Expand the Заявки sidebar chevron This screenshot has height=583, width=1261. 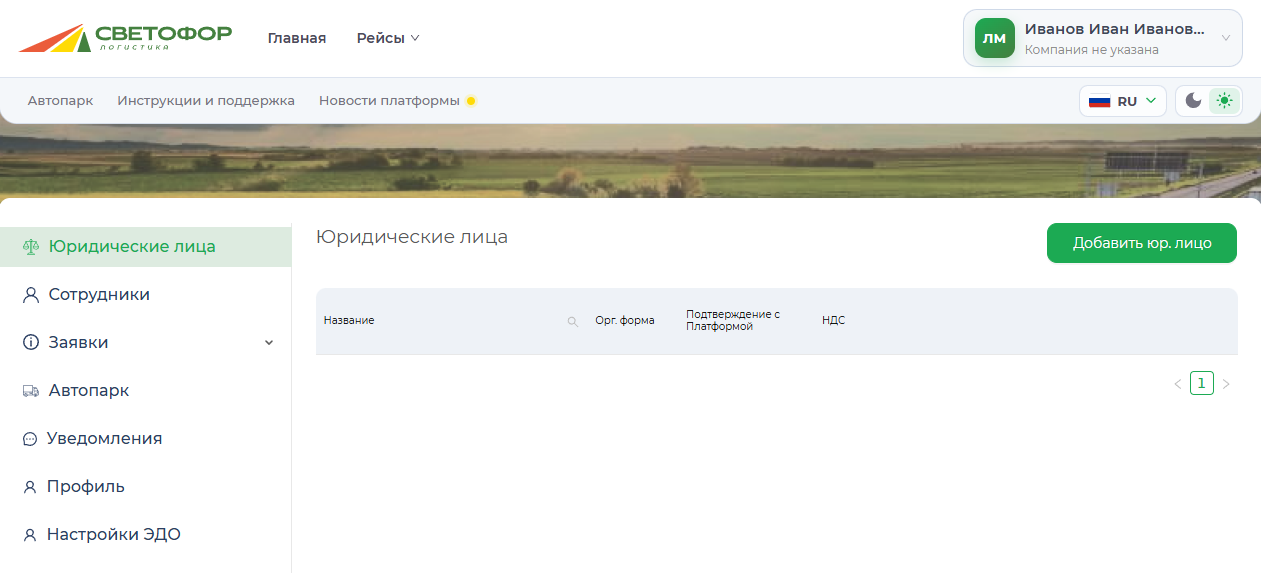coord(268,342)
